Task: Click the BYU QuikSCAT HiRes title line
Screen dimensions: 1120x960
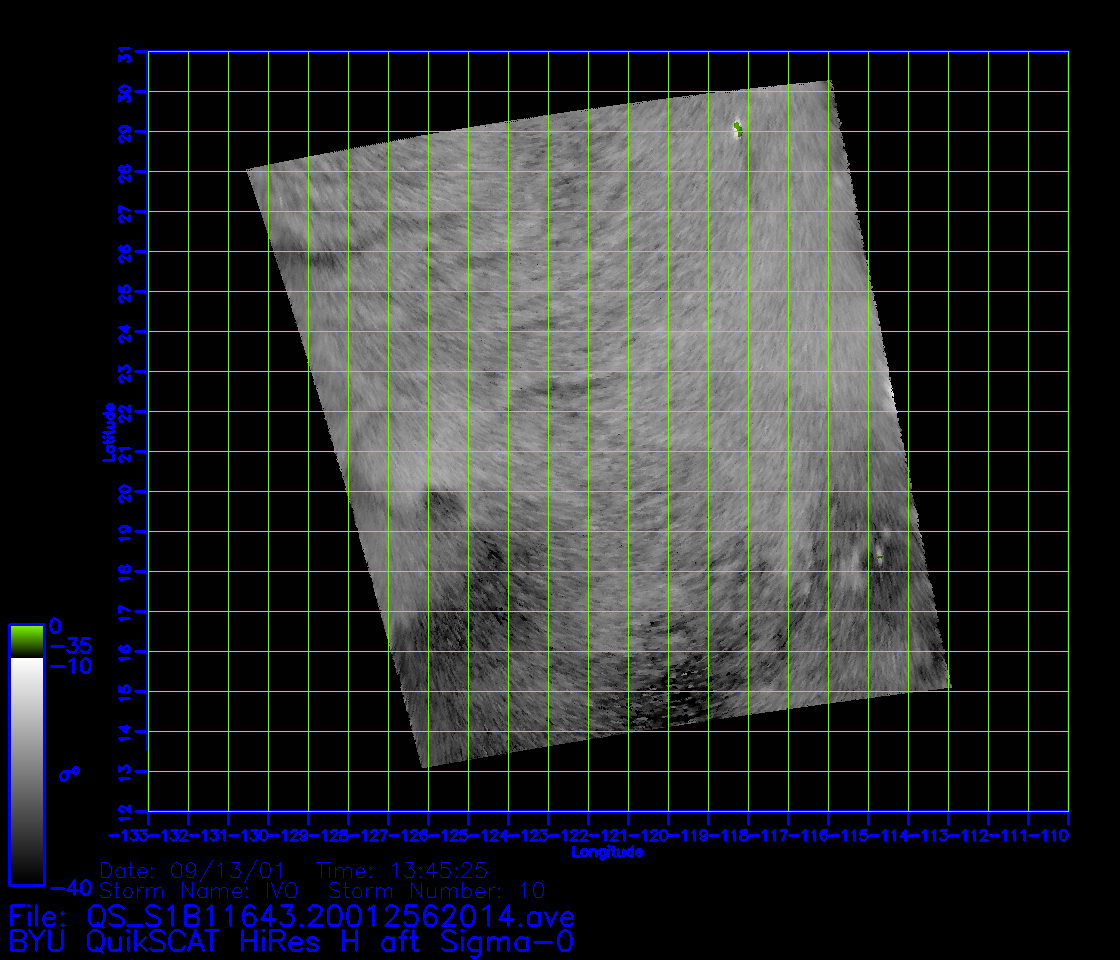Action: pyautogui.click(x=290, y=941)
